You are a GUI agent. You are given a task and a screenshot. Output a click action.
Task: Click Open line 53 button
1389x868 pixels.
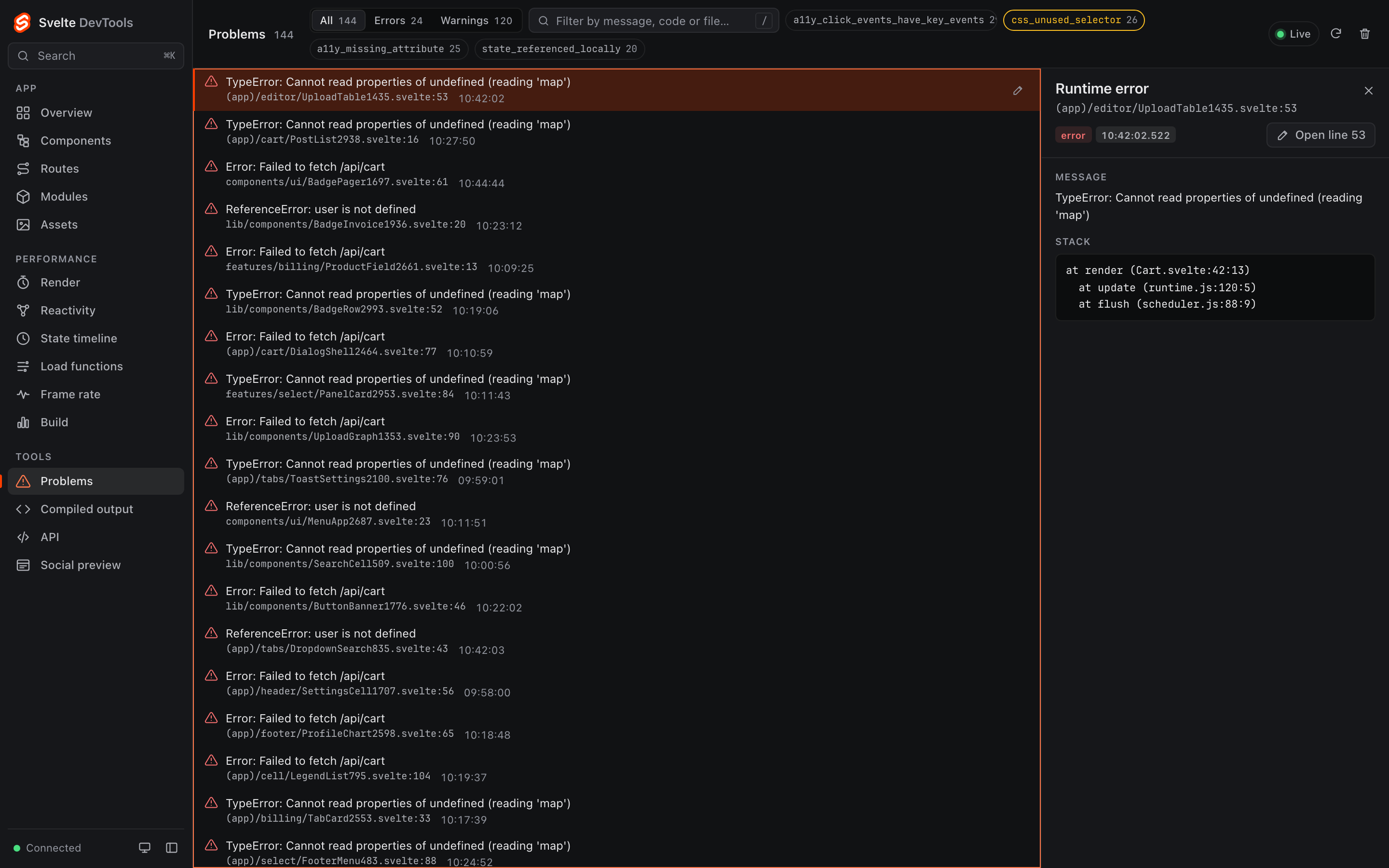click(1321, 135)
